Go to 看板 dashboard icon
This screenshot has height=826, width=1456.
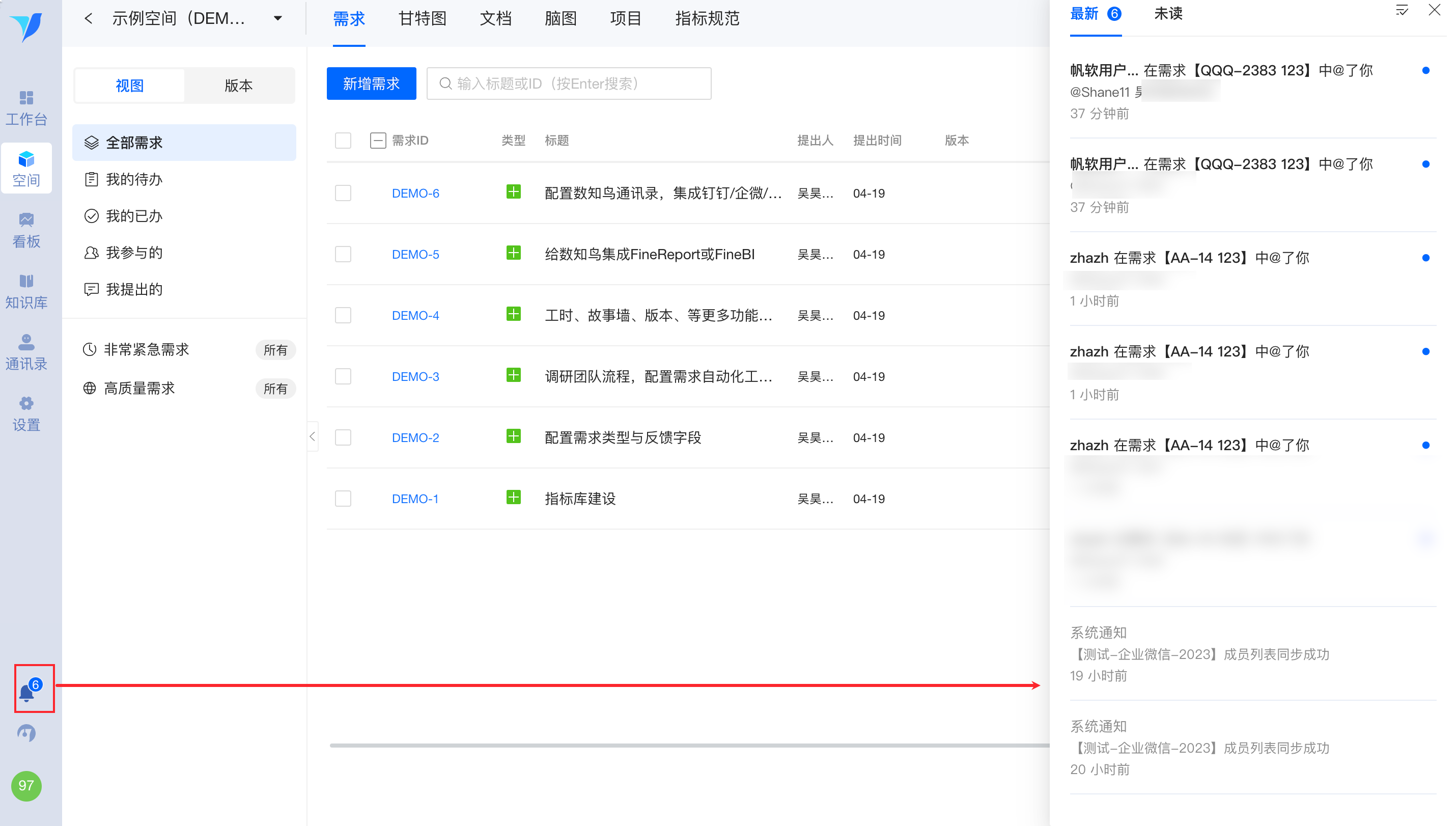26,230
